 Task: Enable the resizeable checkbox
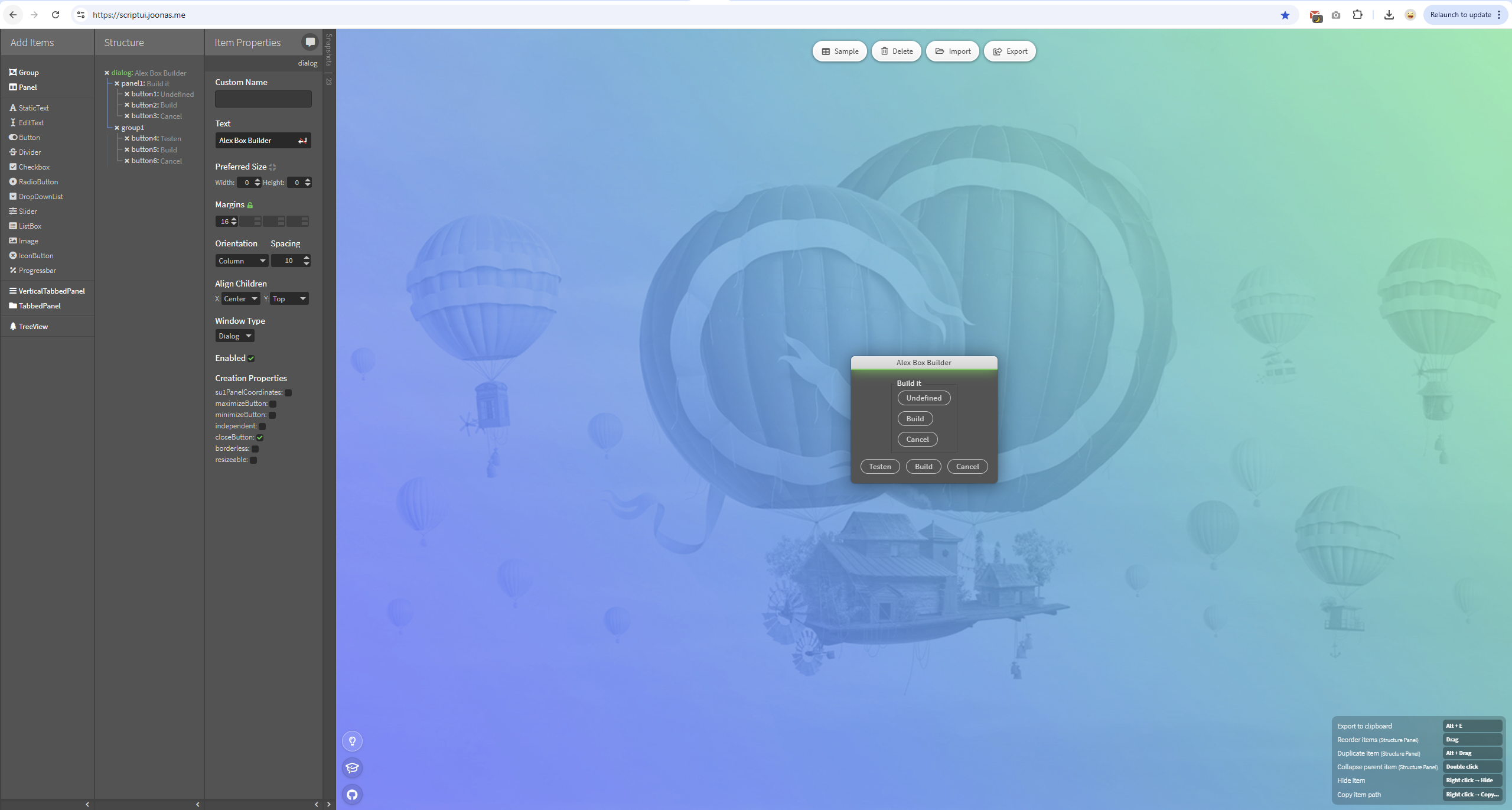[x=253, y=460]
